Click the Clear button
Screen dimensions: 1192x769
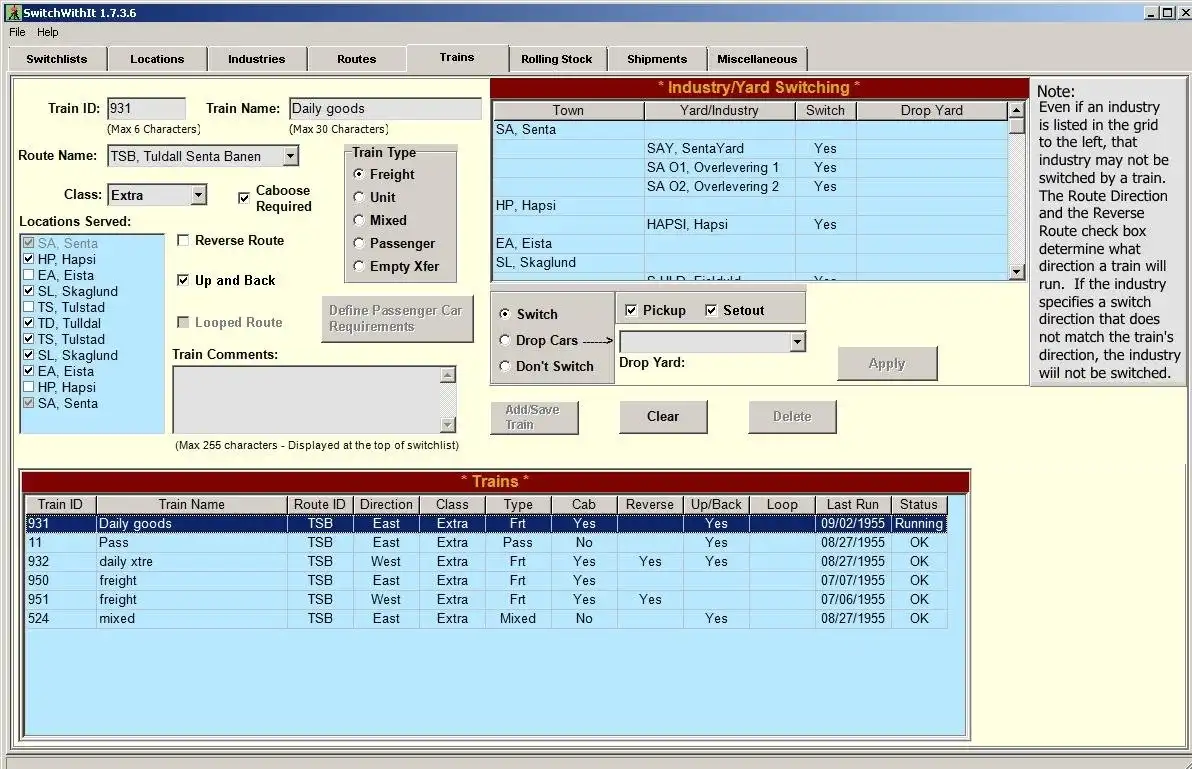[663, 416]
